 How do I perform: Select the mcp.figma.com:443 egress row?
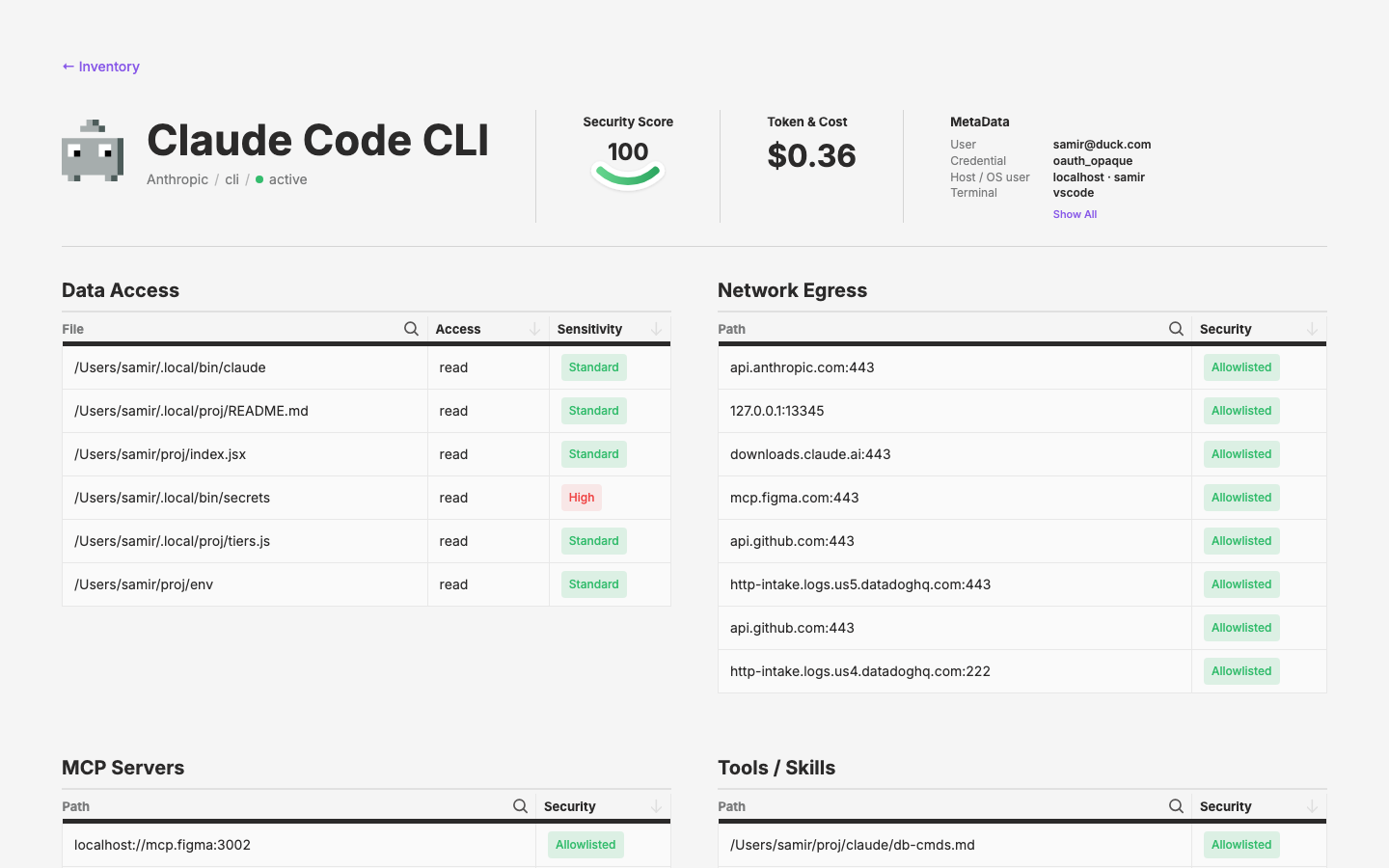coord(1022,498)
